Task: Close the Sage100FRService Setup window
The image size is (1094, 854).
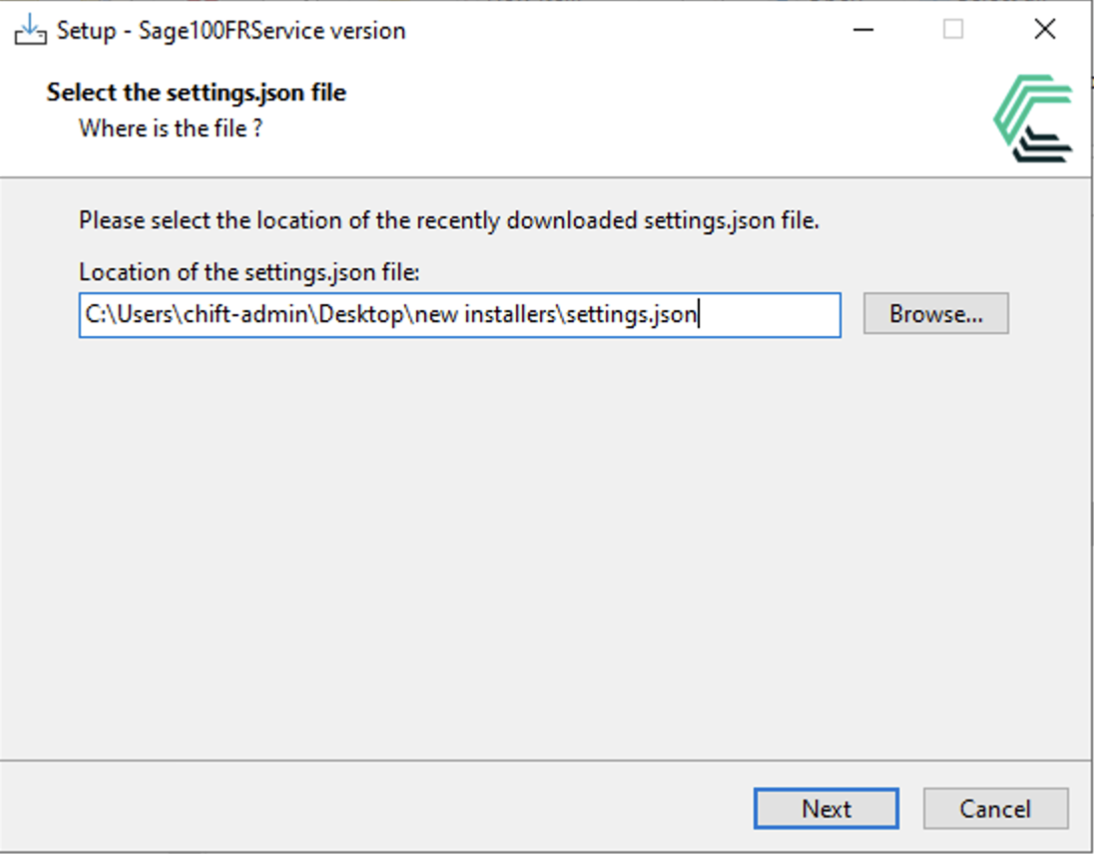Action: [x=1044, y=30]
